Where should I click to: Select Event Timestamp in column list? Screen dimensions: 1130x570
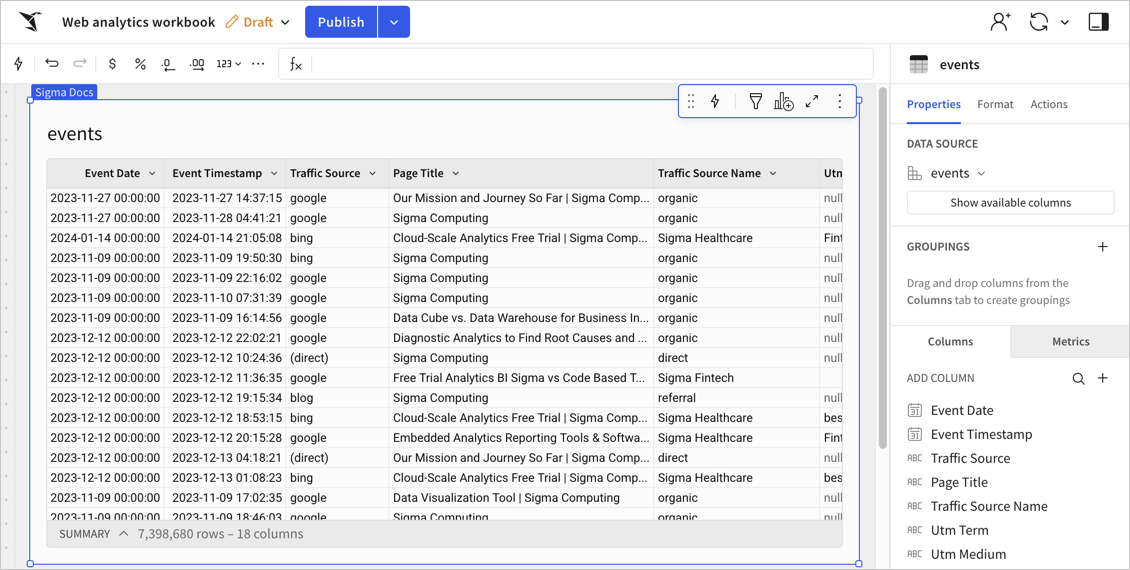pos(982,435)
